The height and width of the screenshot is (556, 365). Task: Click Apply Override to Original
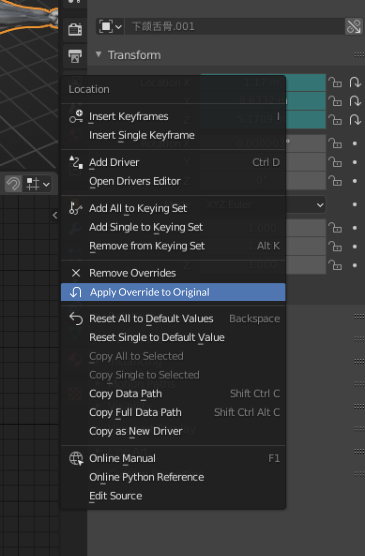173,292
